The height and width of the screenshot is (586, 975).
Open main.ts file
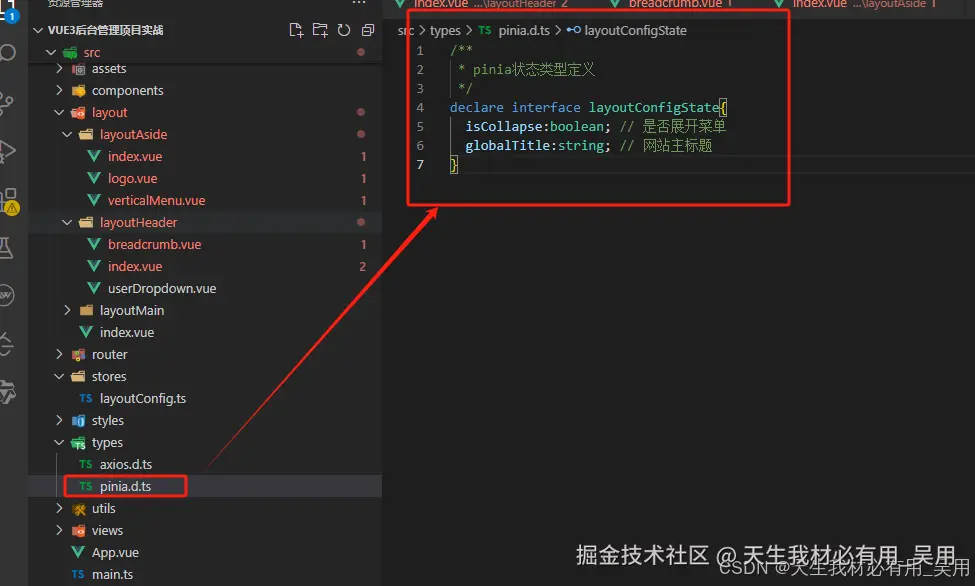[112, 574]
